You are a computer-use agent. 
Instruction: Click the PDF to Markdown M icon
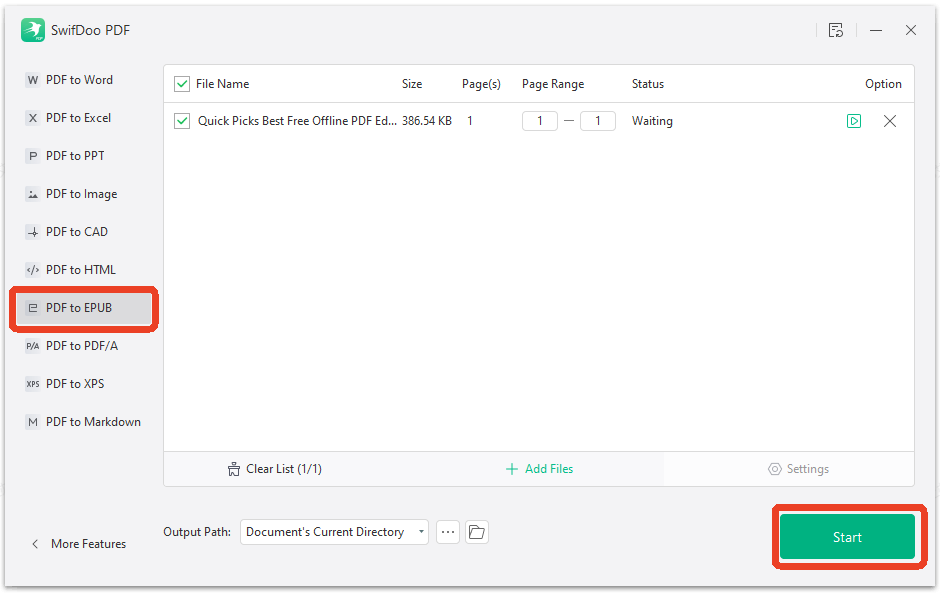[x=33, y=422]
